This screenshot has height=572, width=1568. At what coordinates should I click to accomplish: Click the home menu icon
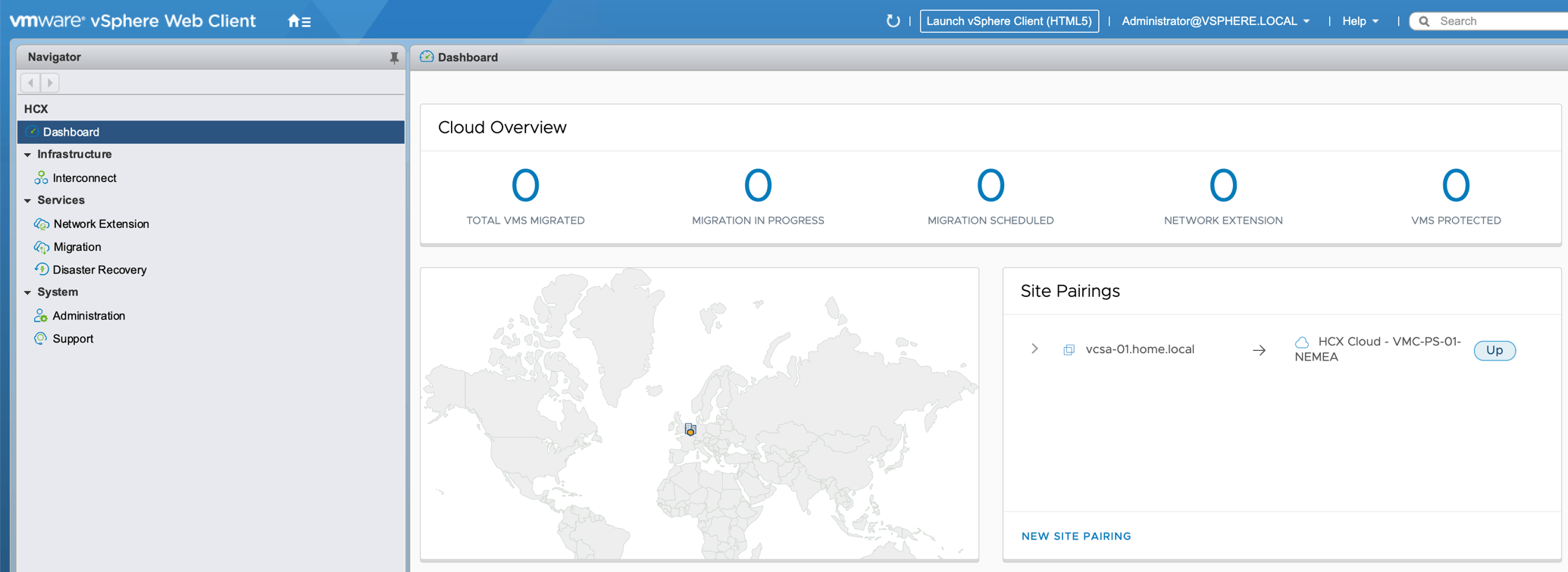point(299,21)
